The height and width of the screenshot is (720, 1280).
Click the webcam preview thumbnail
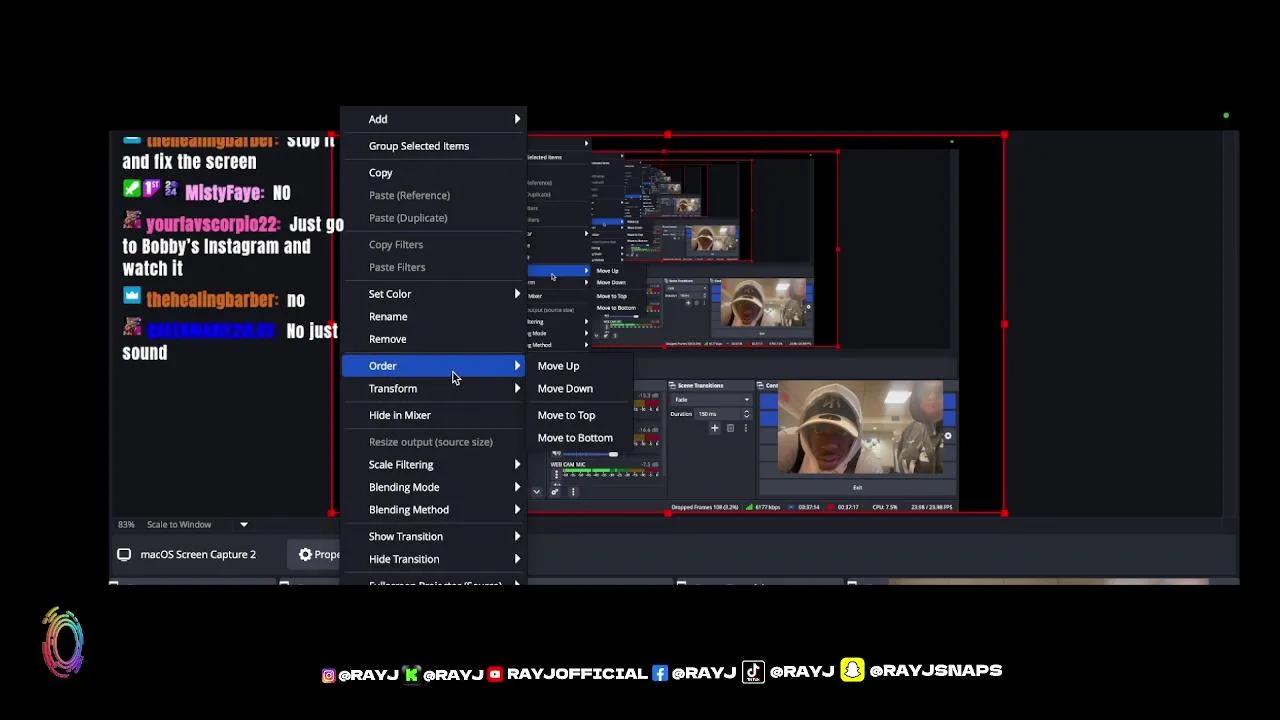(x=860, y=427)
